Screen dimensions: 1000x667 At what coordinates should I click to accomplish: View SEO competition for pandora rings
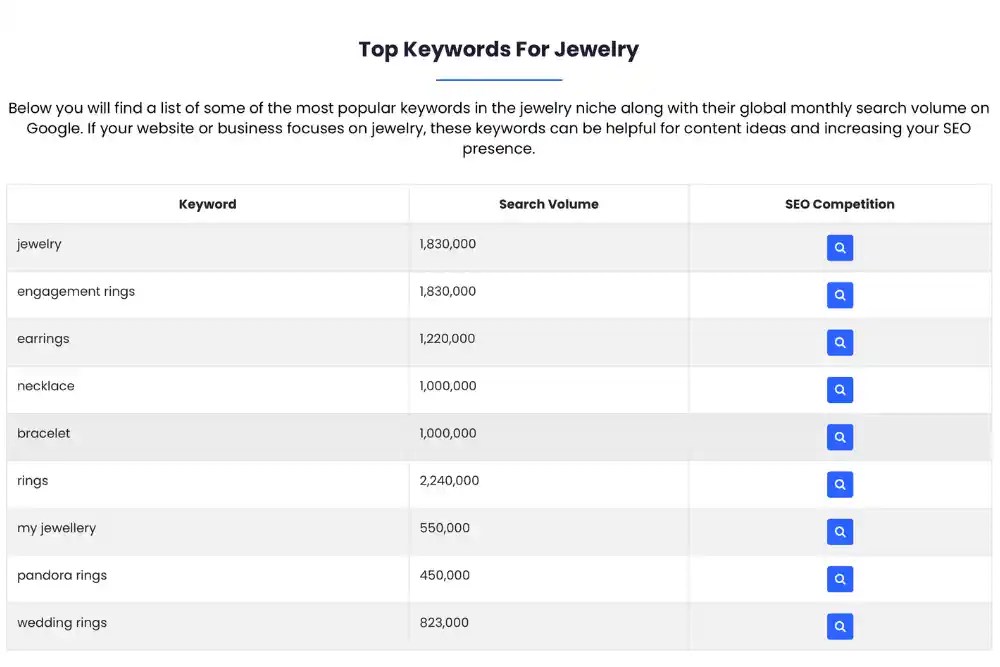[840, 579]
